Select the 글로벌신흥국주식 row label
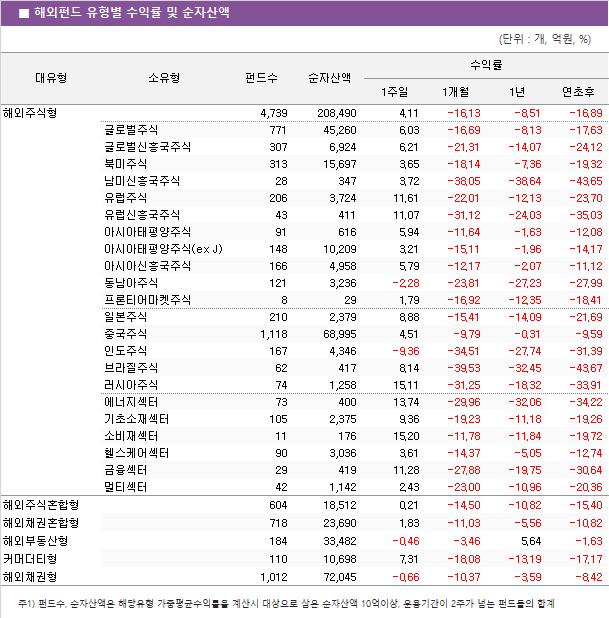The width and height of the screenshot is (609, 618). pyautogui.click(x=147, y=147)
